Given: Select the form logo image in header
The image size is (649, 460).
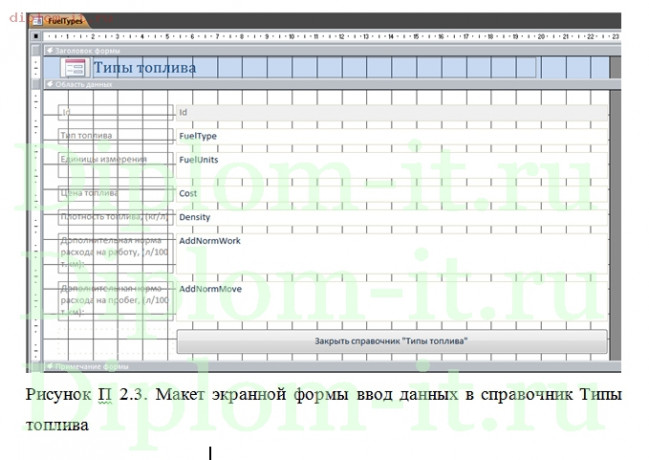Looking at the screenshot, I should [75, 67].
